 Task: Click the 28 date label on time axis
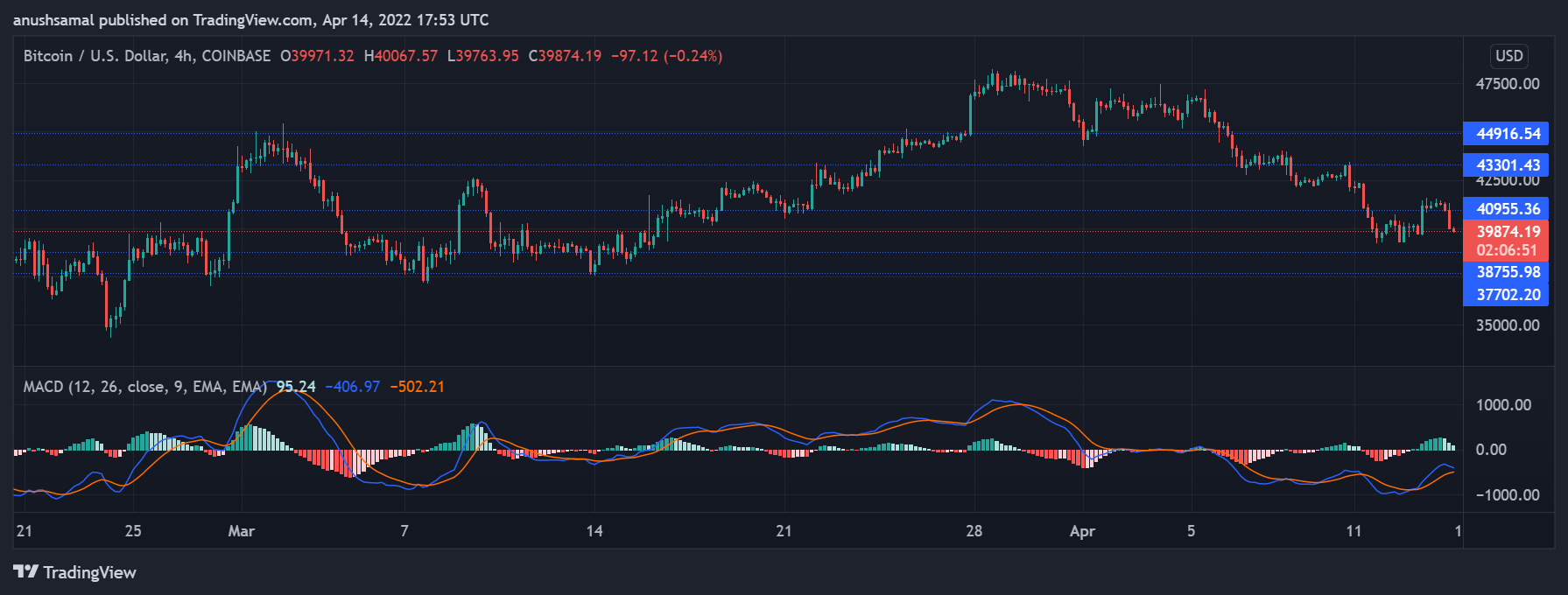974,531
